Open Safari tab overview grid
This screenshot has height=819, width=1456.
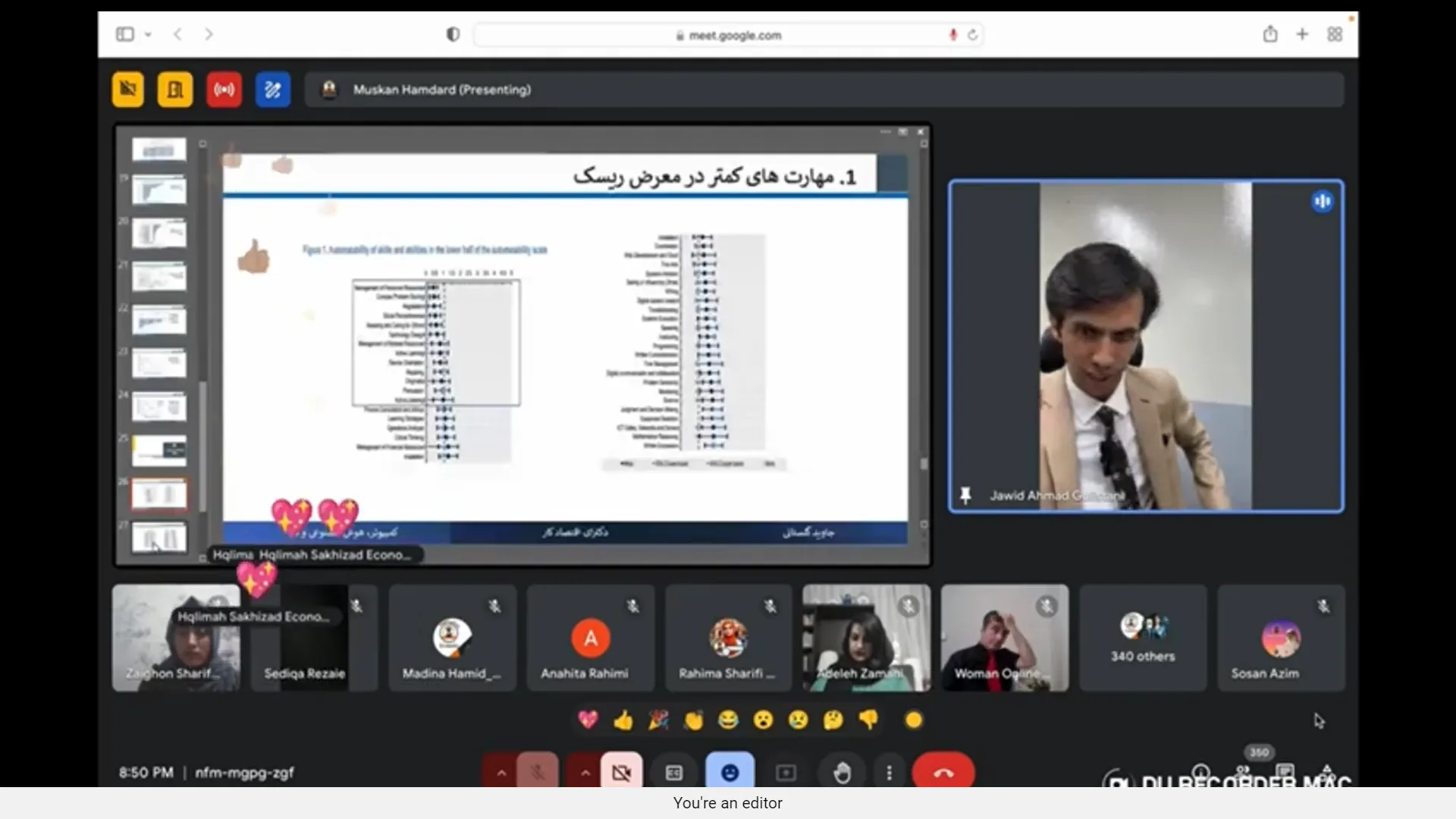pos(1335,34)
